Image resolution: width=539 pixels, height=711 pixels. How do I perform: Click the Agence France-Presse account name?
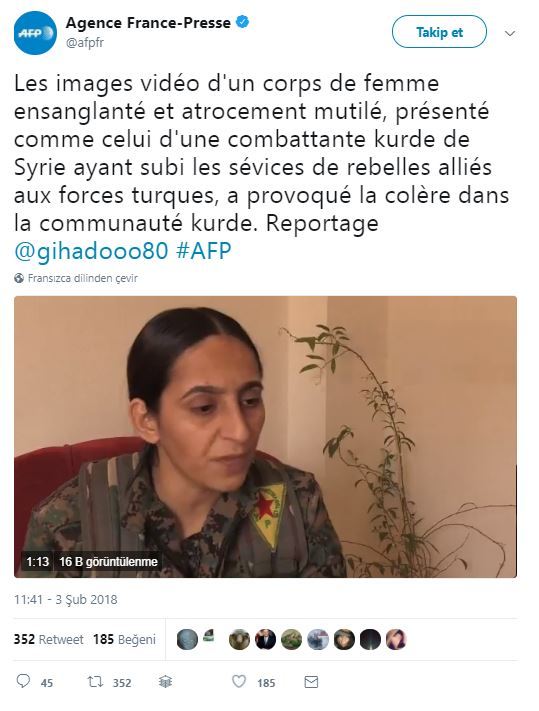click(148, 22)
